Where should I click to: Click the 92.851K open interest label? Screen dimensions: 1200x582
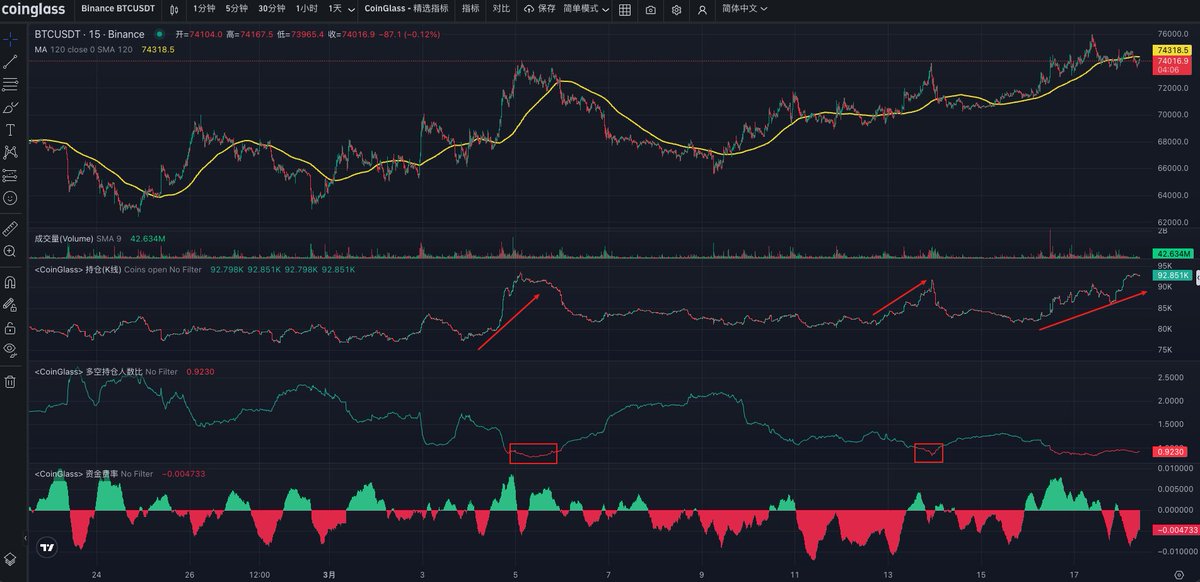click(x=1171, y=275)
